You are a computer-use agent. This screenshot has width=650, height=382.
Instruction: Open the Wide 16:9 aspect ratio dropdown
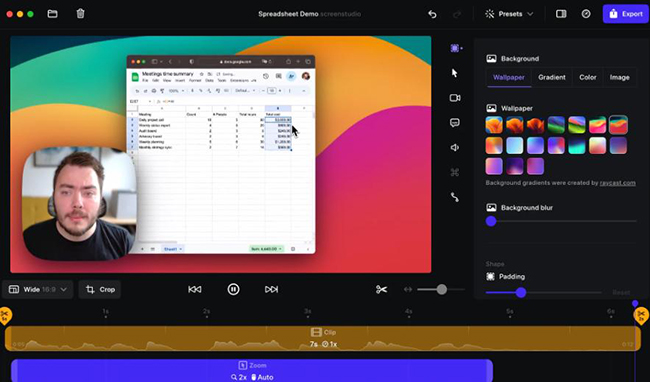38,290
